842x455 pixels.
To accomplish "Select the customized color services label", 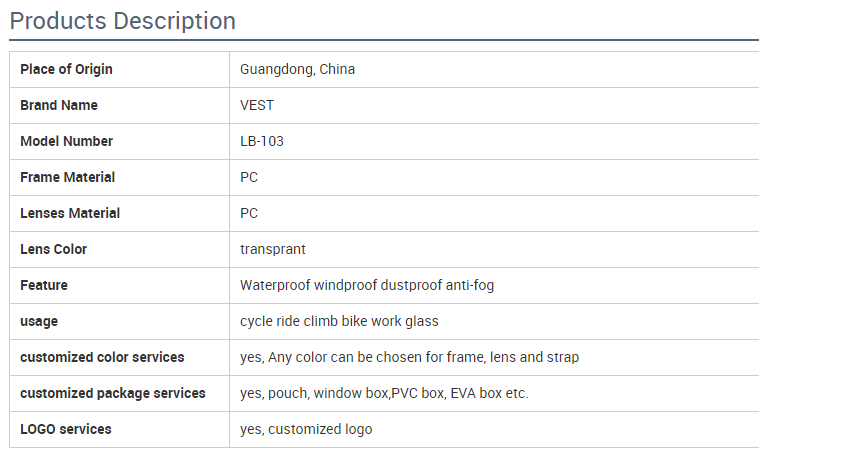I will click(102, 357).
